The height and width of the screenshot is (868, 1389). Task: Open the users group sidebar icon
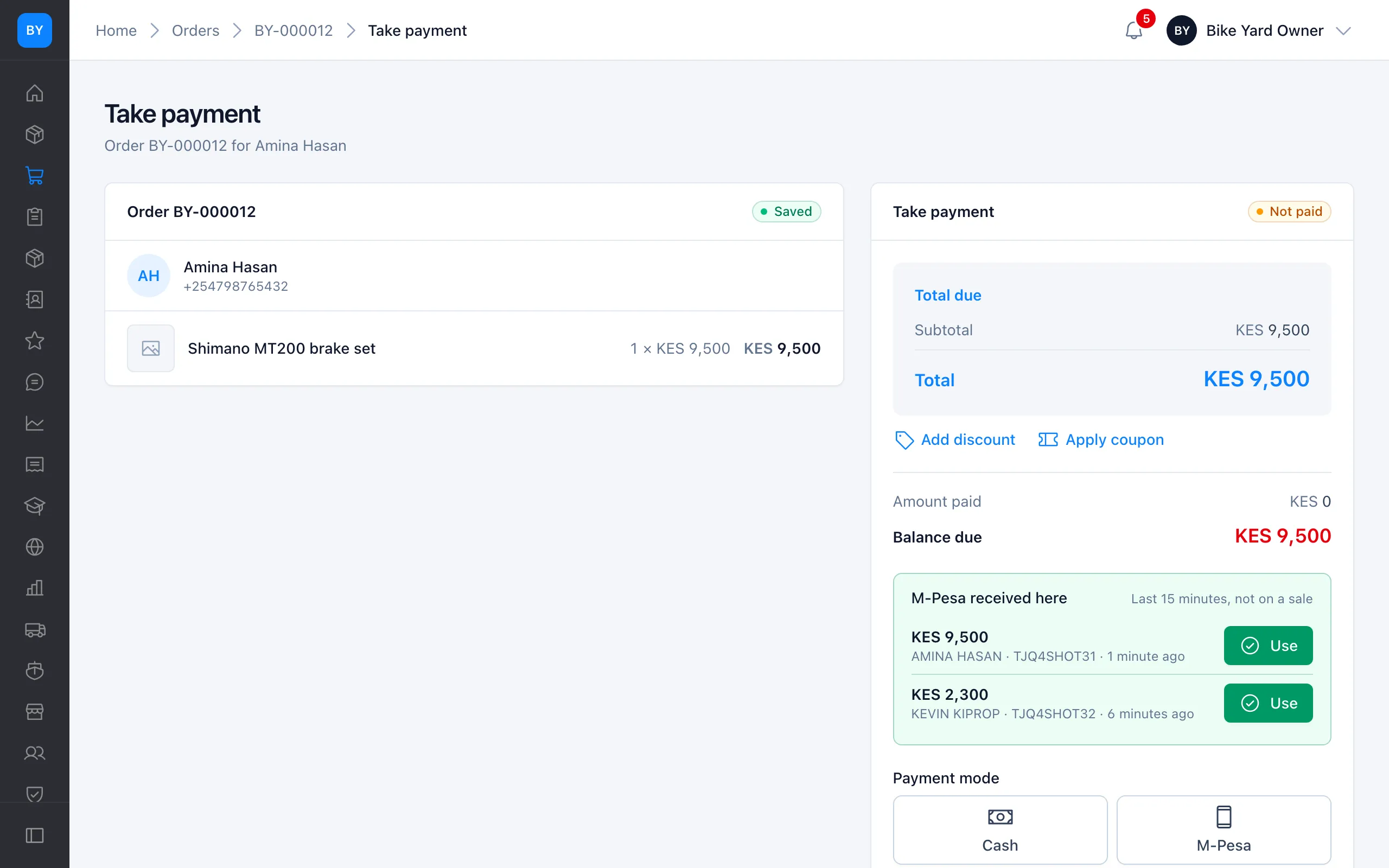tap(34, 753)
